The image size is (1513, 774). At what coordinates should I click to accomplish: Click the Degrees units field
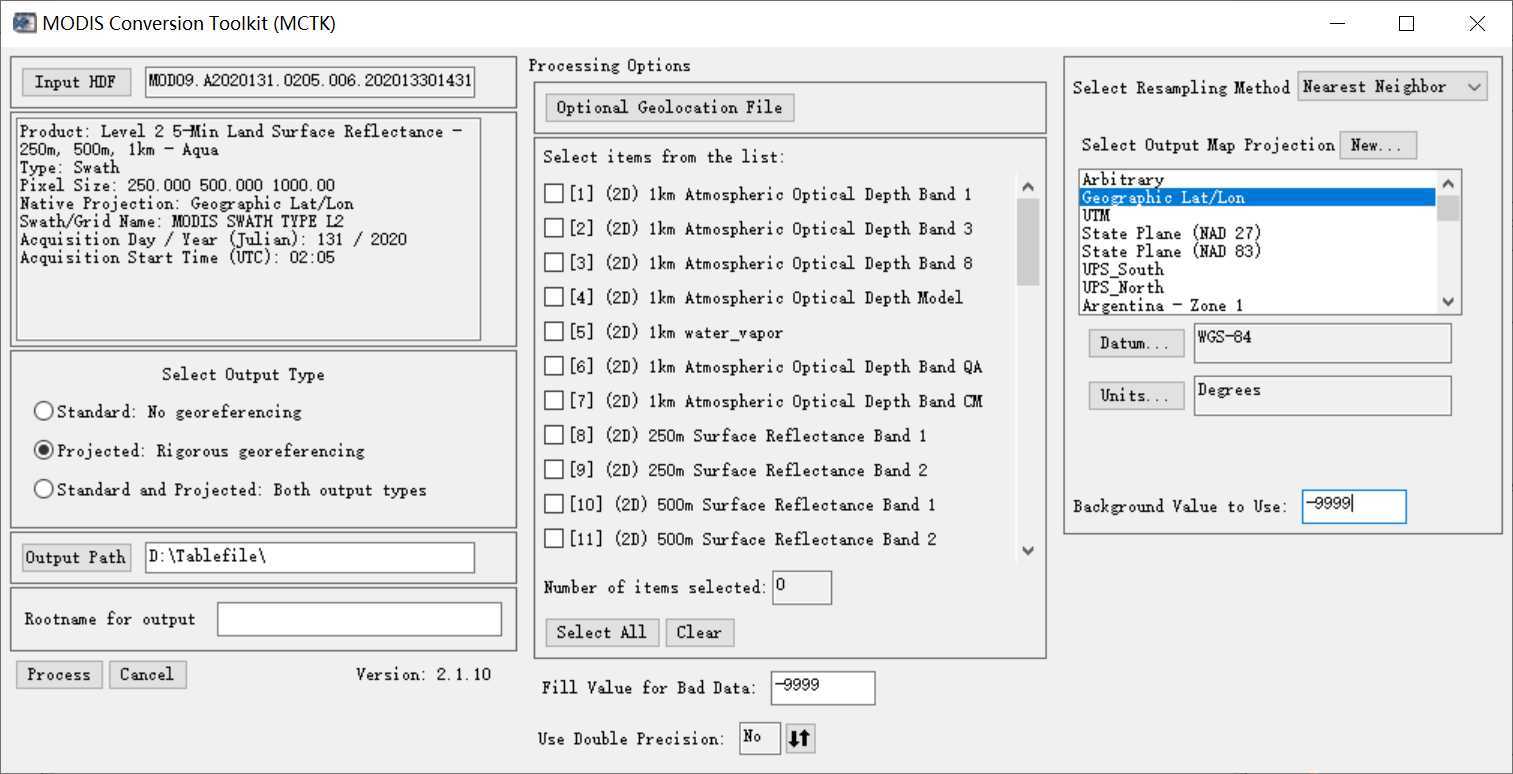(x=1322, y=396)
